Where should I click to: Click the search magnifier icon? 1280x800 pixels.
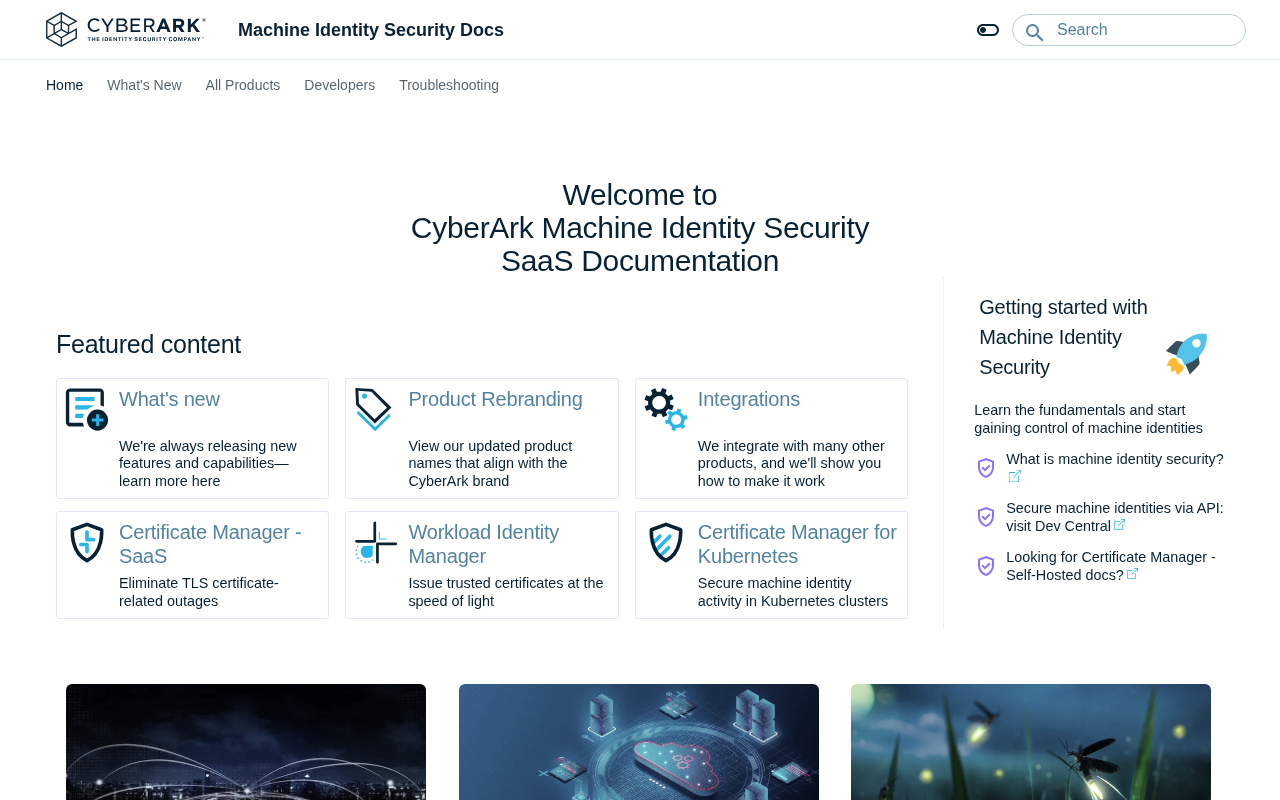pos(1034,32)
